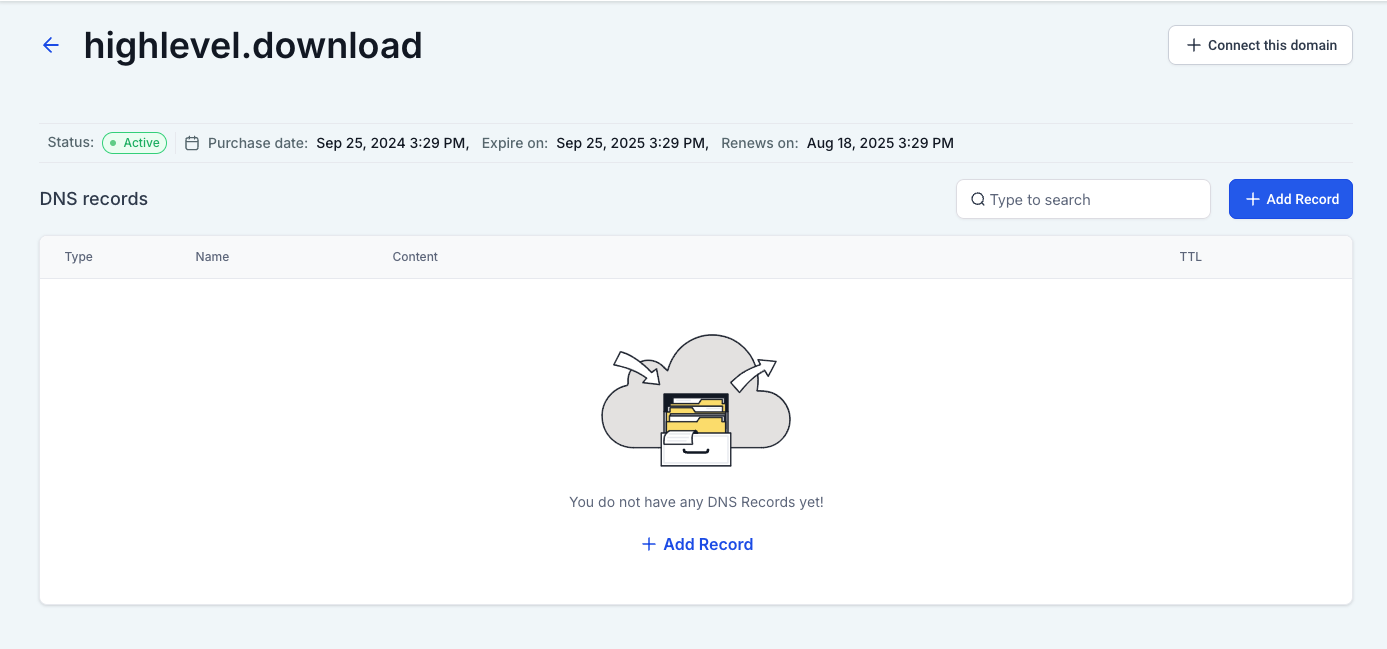Click the Type column header
Screen dimensions: 1387x649
tap(79, 257)
